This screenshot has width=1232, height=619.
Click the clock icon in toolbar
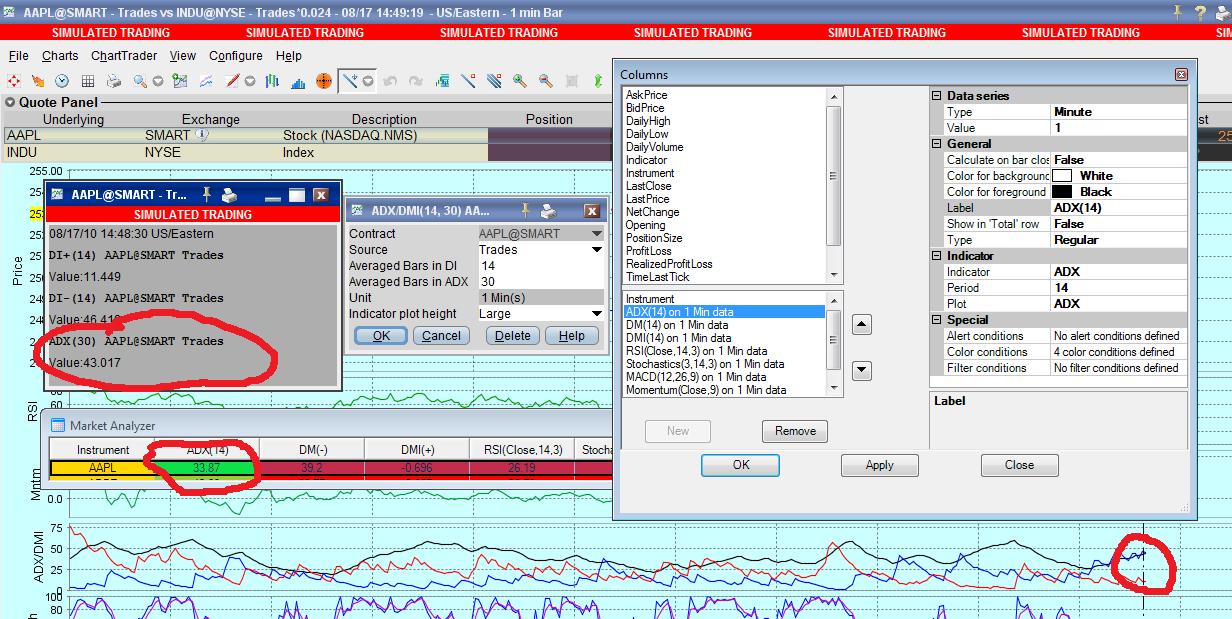(x=62, y=81)
